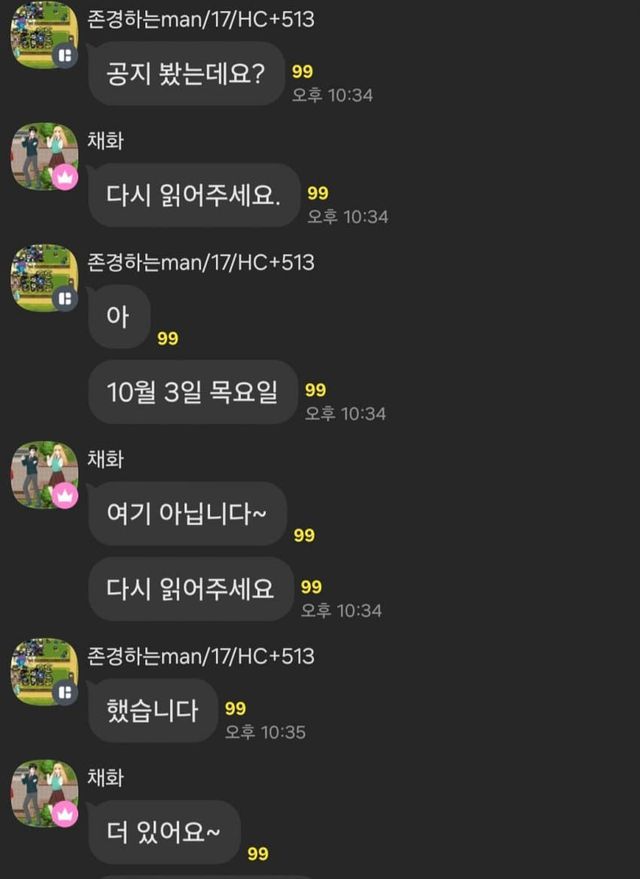Tap the yellow 99 unread count beside '아'

[168, 339]
